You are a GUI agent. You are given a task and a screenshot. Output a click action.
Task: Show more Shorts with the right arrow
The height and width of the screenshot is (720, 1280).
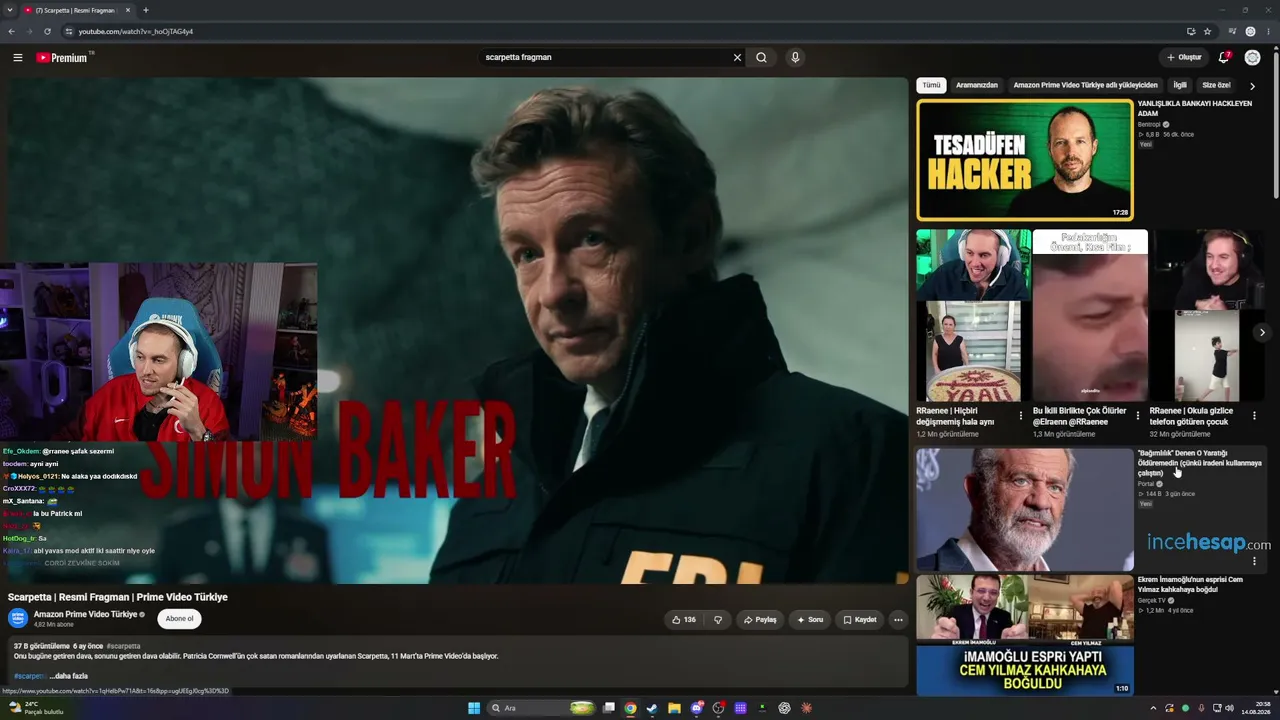1262,332
